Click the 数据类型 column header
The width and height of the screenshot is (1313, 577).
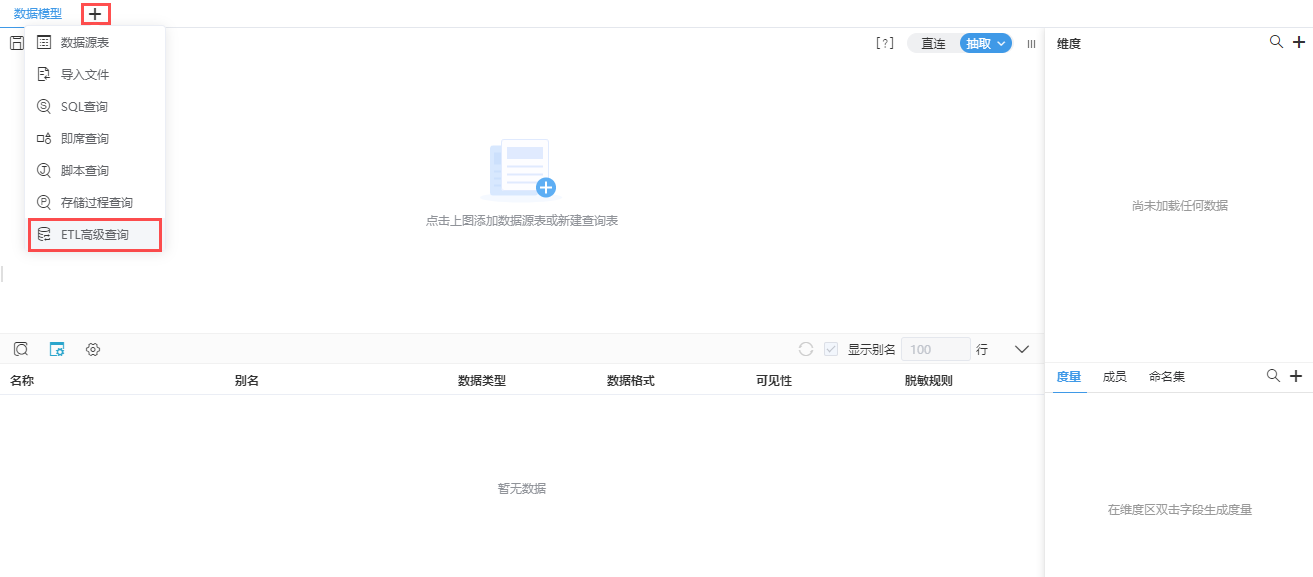tap(482, 381)
